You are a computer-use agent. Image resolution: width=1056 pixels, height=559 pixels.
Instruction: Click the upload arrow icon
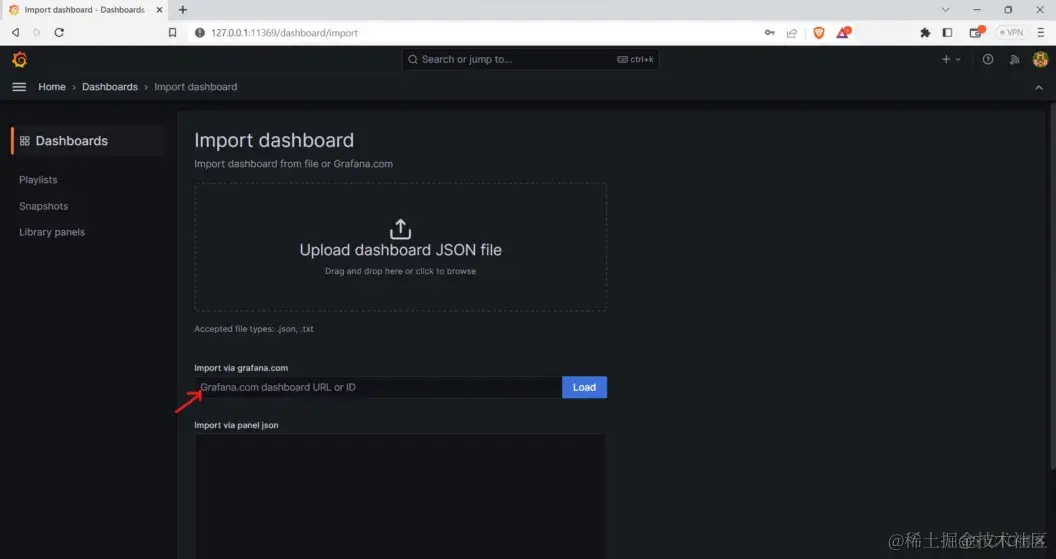[x=400, y=229]
